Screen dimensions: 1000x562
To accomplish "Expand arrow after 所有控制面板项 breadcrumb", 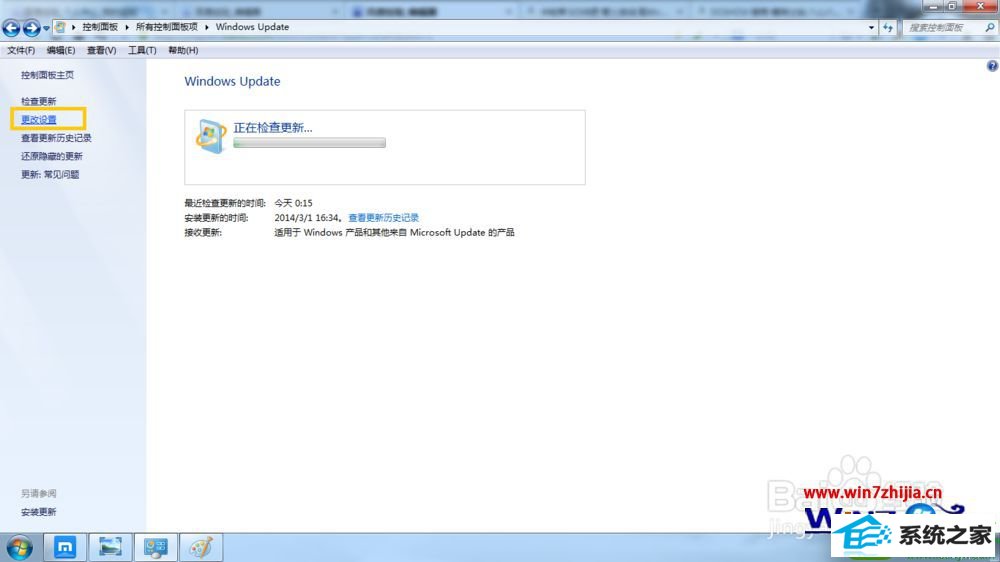I will [x=207, y=27].
